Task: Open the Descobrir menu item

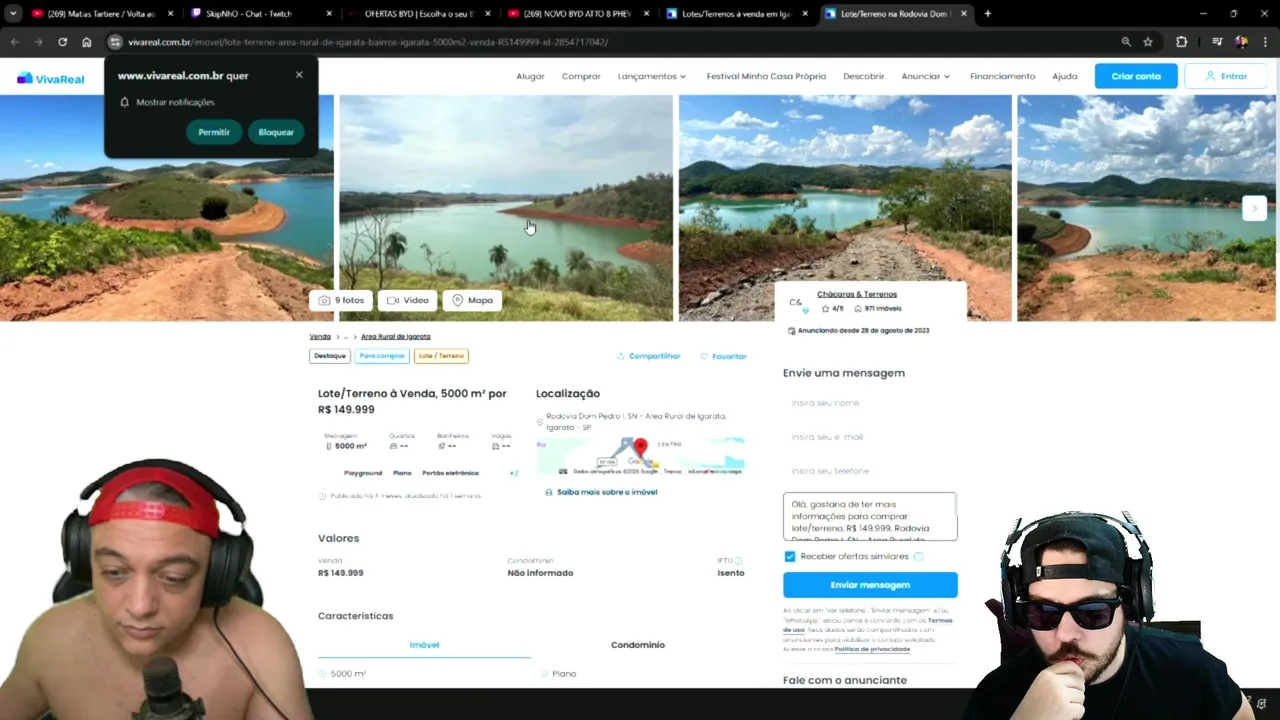Action: [x=863, y=76]
